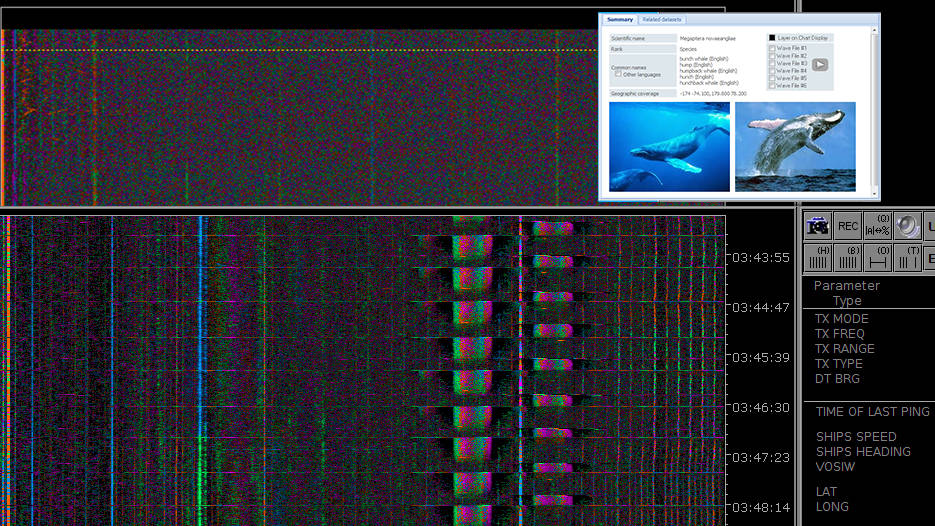Viewport: 935px width, 526px height.
Task: Select the (O) span measurement tool
Action: click(x=878, y=258)
